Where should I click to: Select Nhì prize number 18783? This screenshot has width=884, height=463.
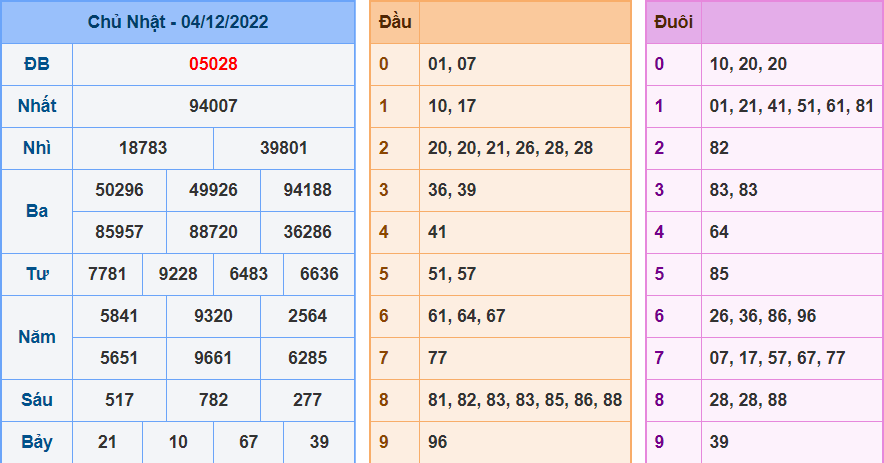pos(143,148)
